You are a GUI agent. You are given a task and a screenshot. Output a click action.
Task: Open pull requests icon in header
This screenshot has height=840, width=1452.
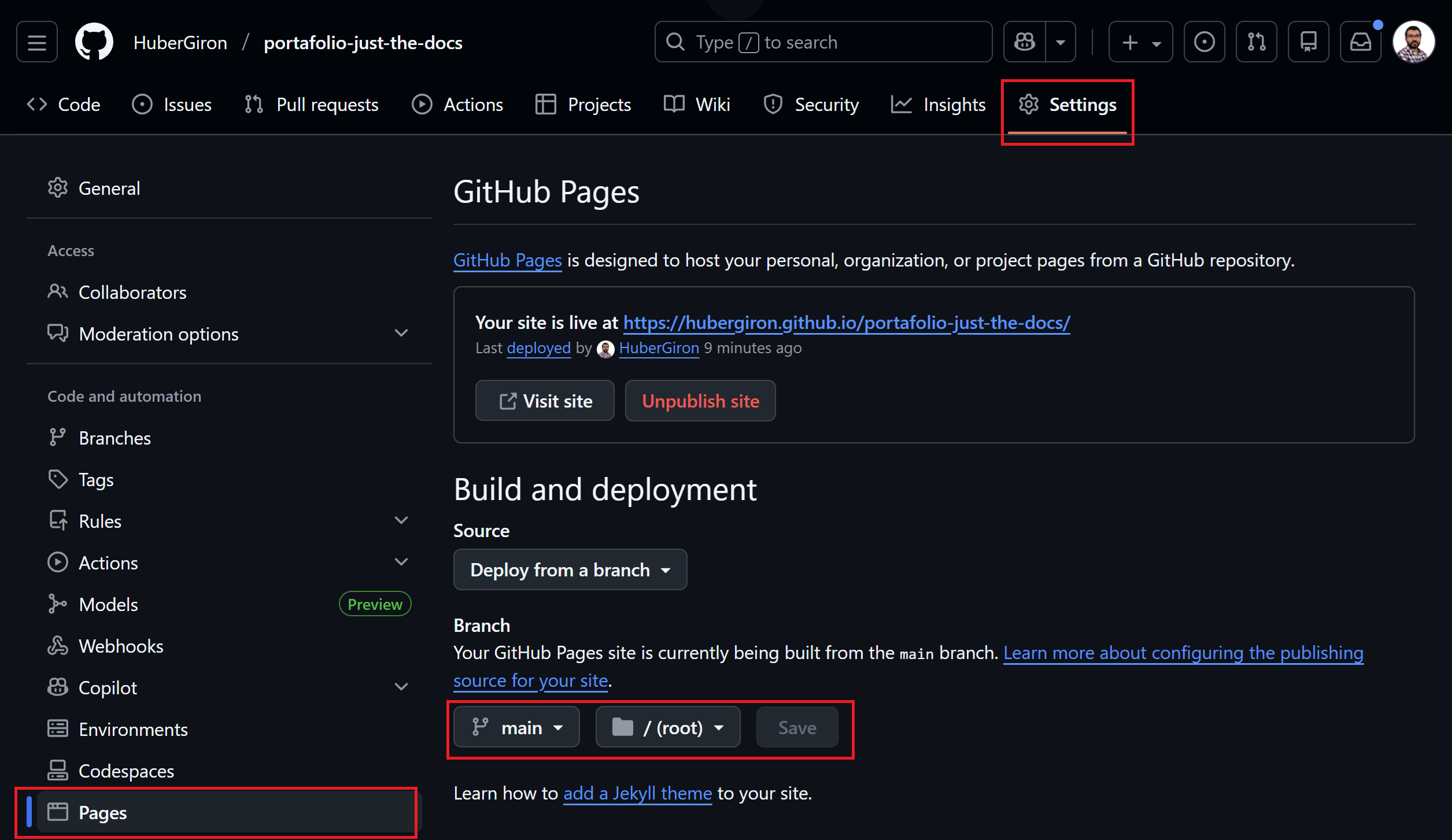coord(1256,42)
